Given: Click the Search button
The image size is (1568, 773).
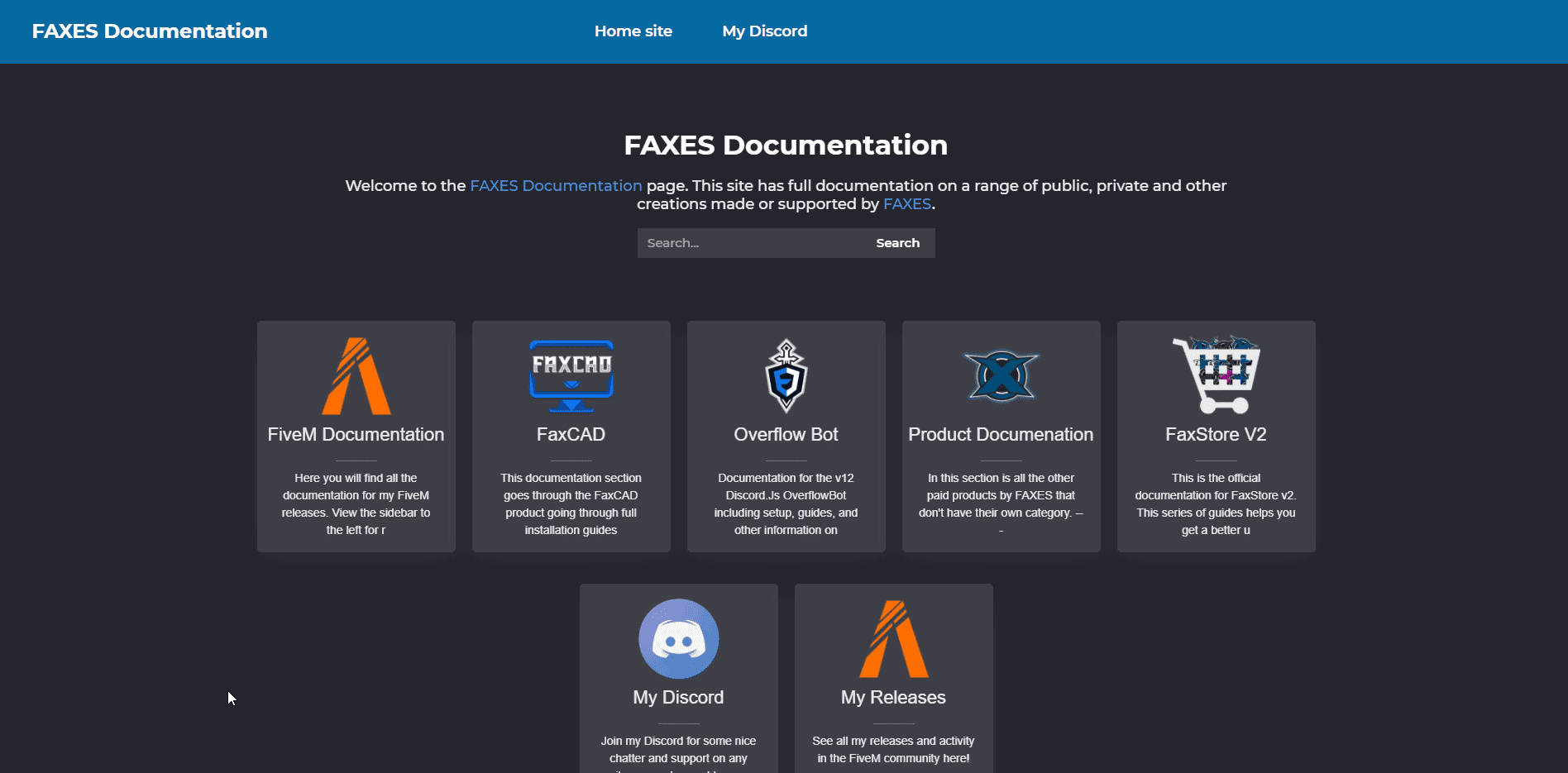Looking at the screenshot, I should 897,243.
